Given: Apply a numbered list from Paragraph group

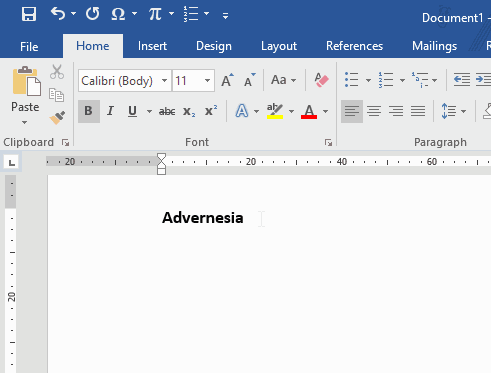Looking at the screenshot, I should 386,80.
